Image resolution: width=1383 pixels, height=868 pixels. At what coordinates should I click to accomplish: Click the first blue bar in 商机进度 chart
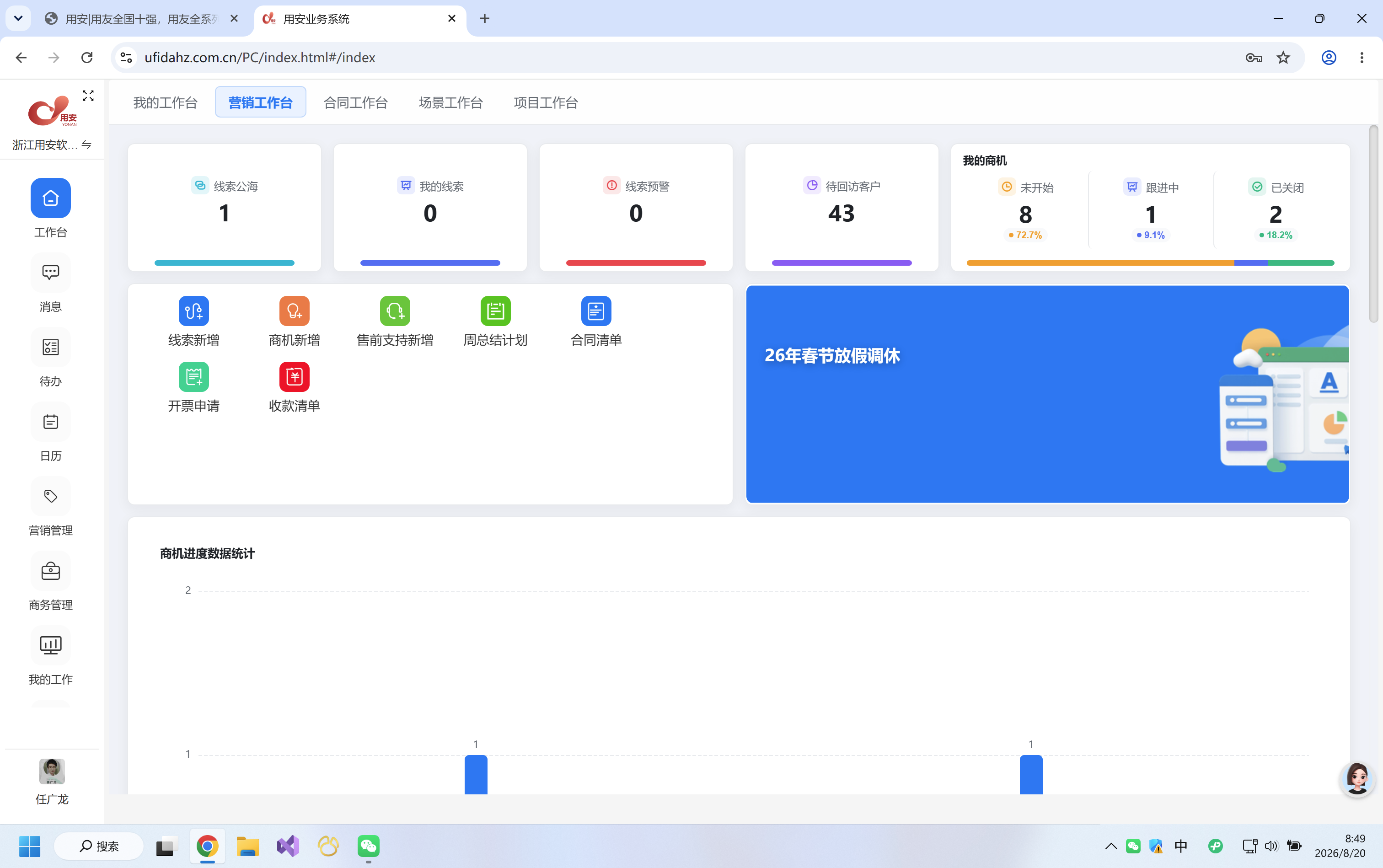pos(476,775)
